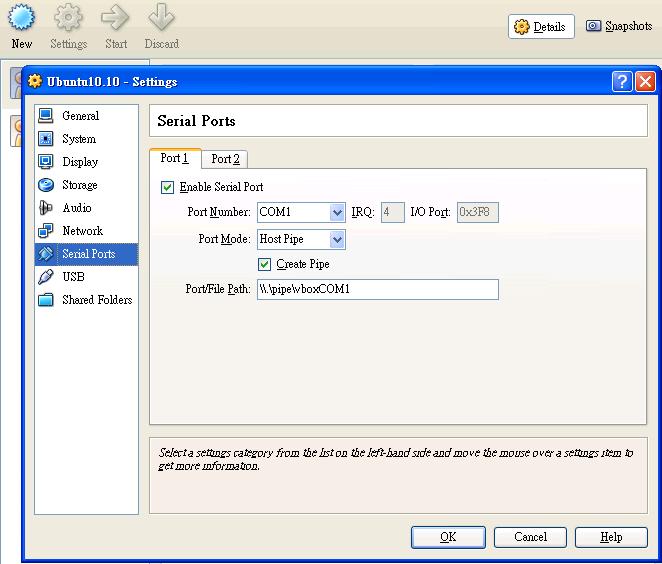The height and width of the screenshot is (564, 662).
Task: Open Shared Folders settings label
Action: 97,300
